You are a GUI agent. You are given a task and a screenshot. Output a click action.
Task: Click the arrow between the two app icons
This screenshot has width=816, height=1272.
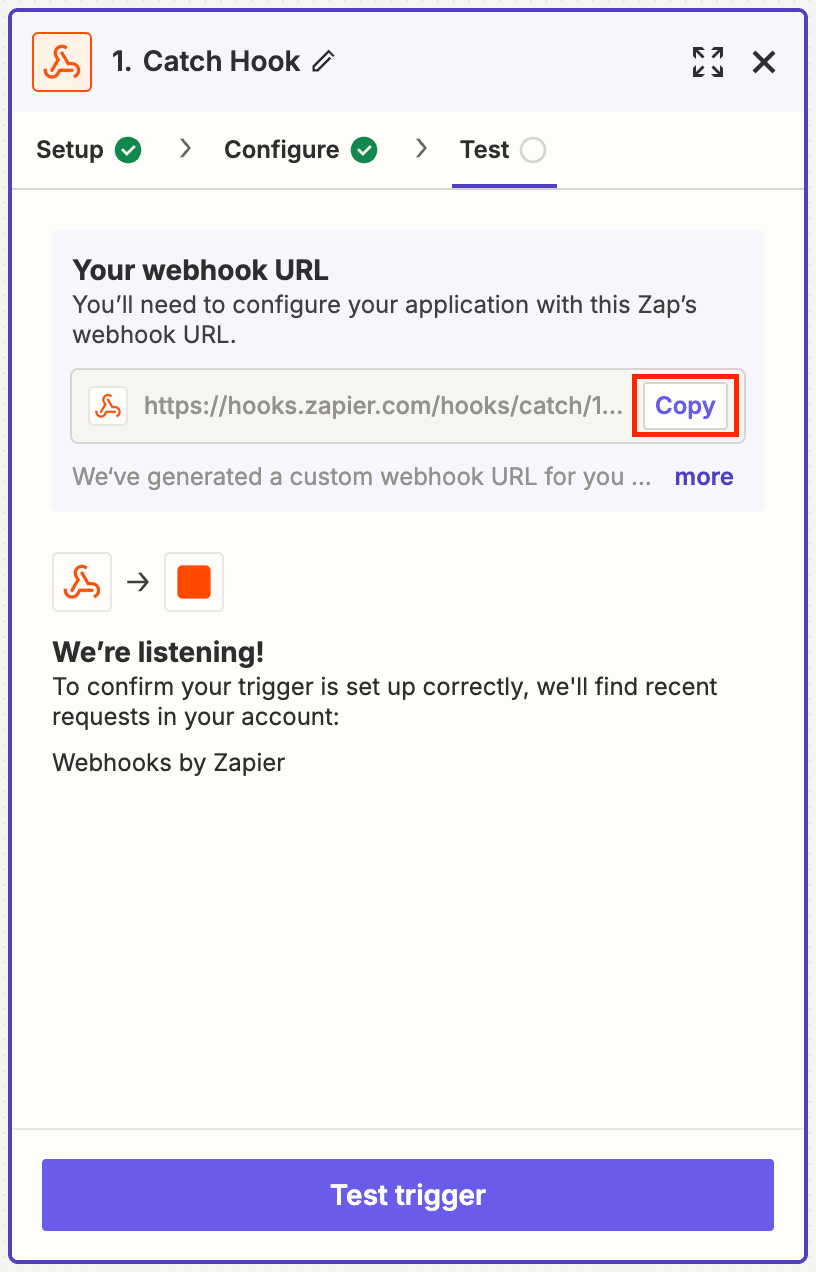coord(138,582)
